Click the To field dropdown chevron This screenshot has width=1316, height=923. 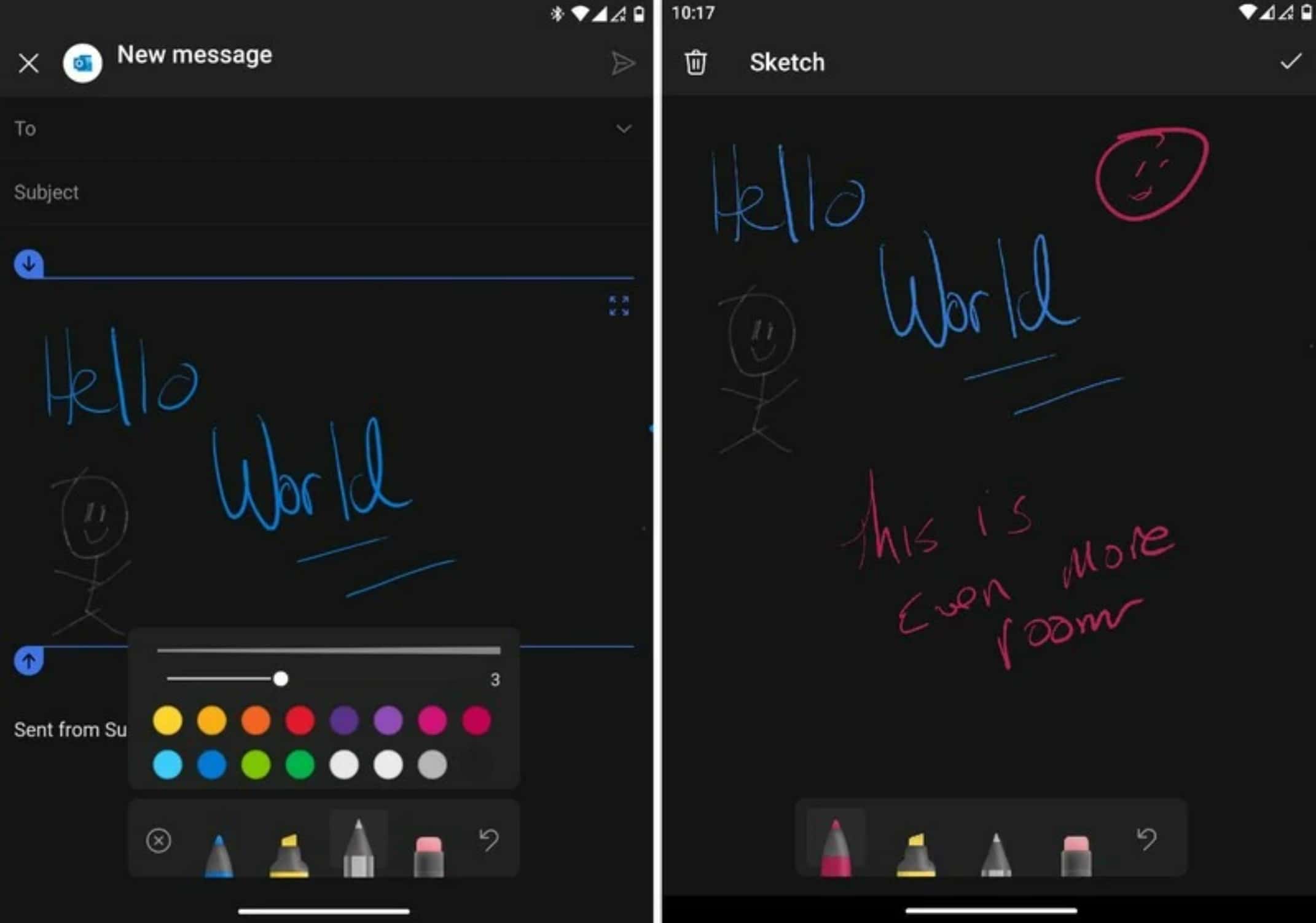[624, 129]
